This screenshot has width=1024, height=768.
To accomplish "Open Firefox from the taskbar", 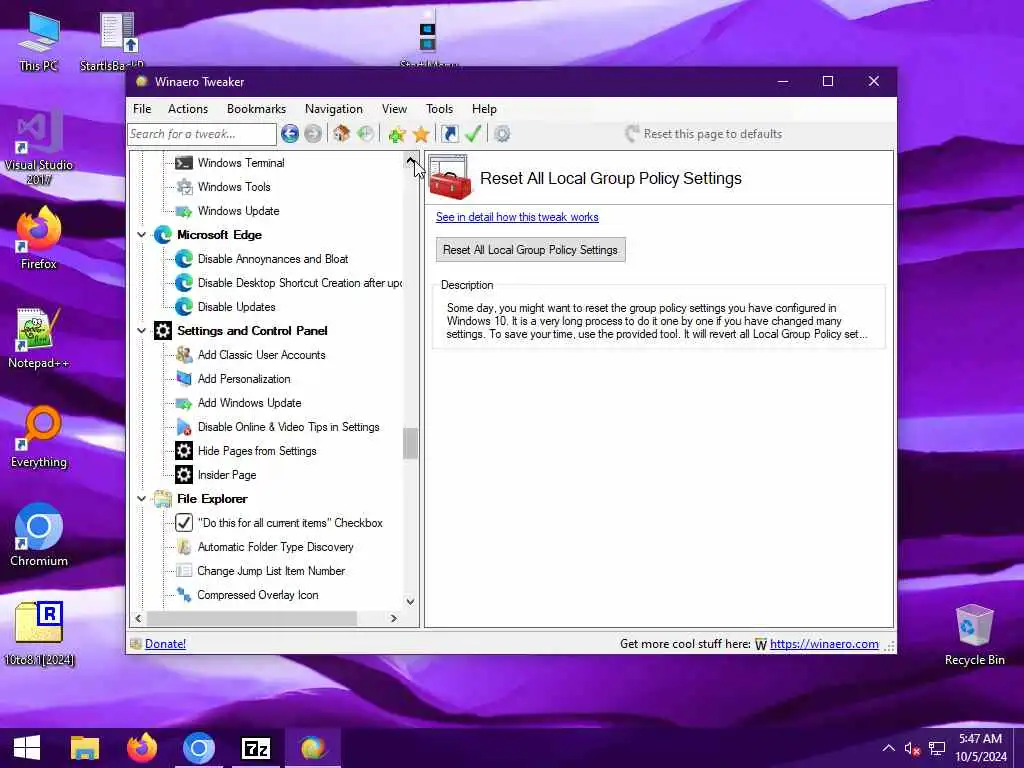I will (142, 748).
